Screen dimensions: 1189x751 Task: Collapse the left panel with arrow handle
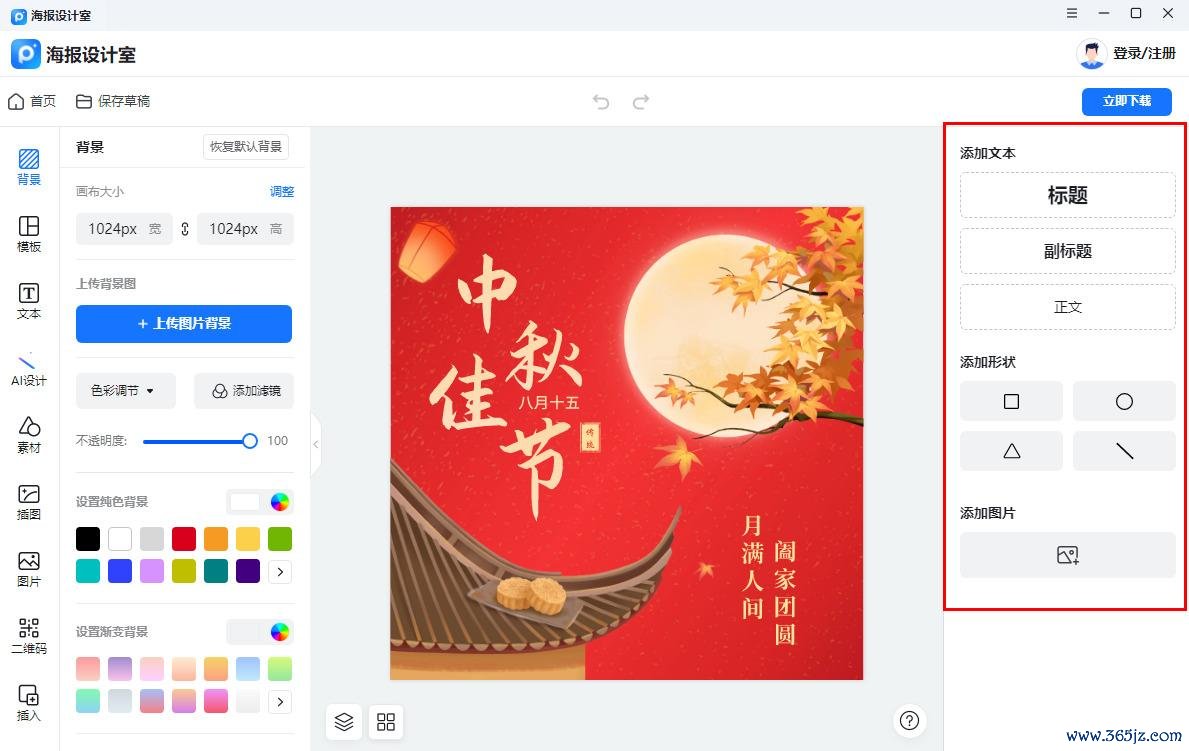click(316, 445)
